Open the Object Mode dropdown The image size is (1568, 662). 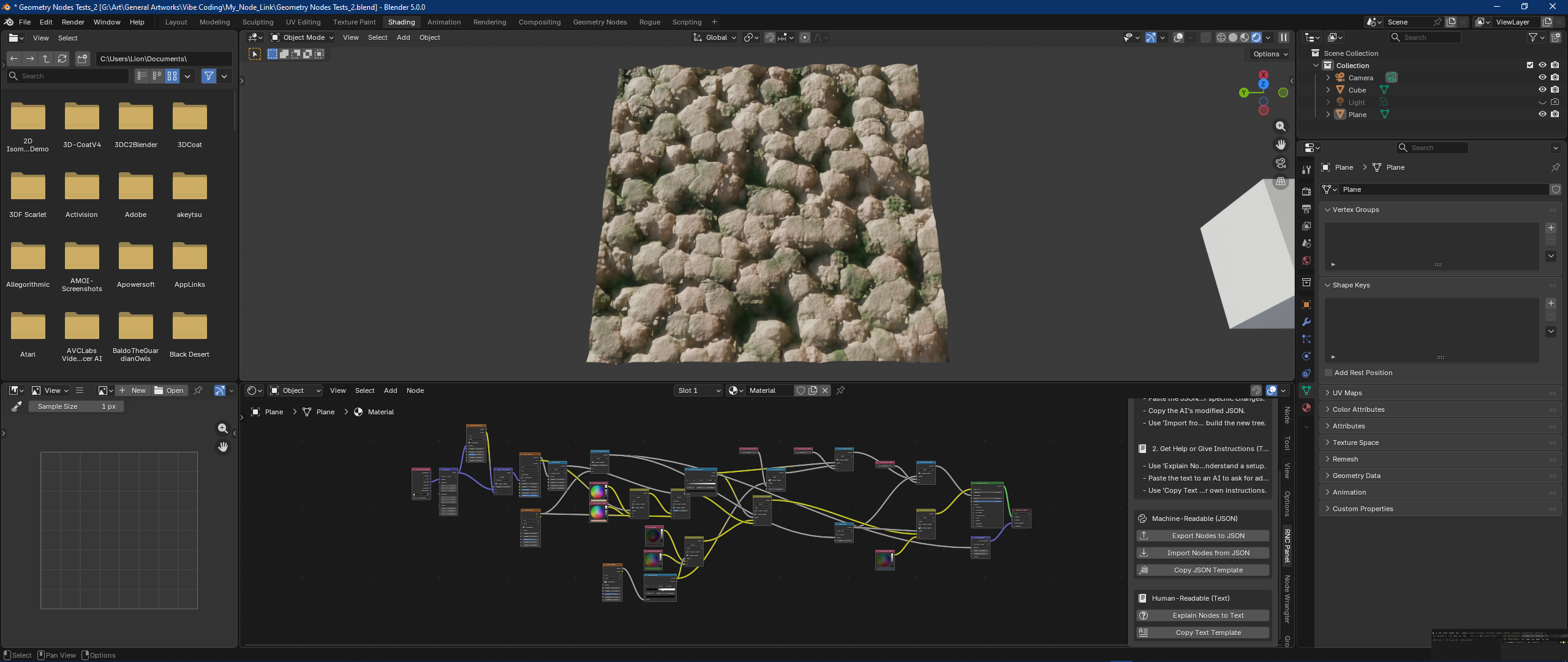(303, 37)
